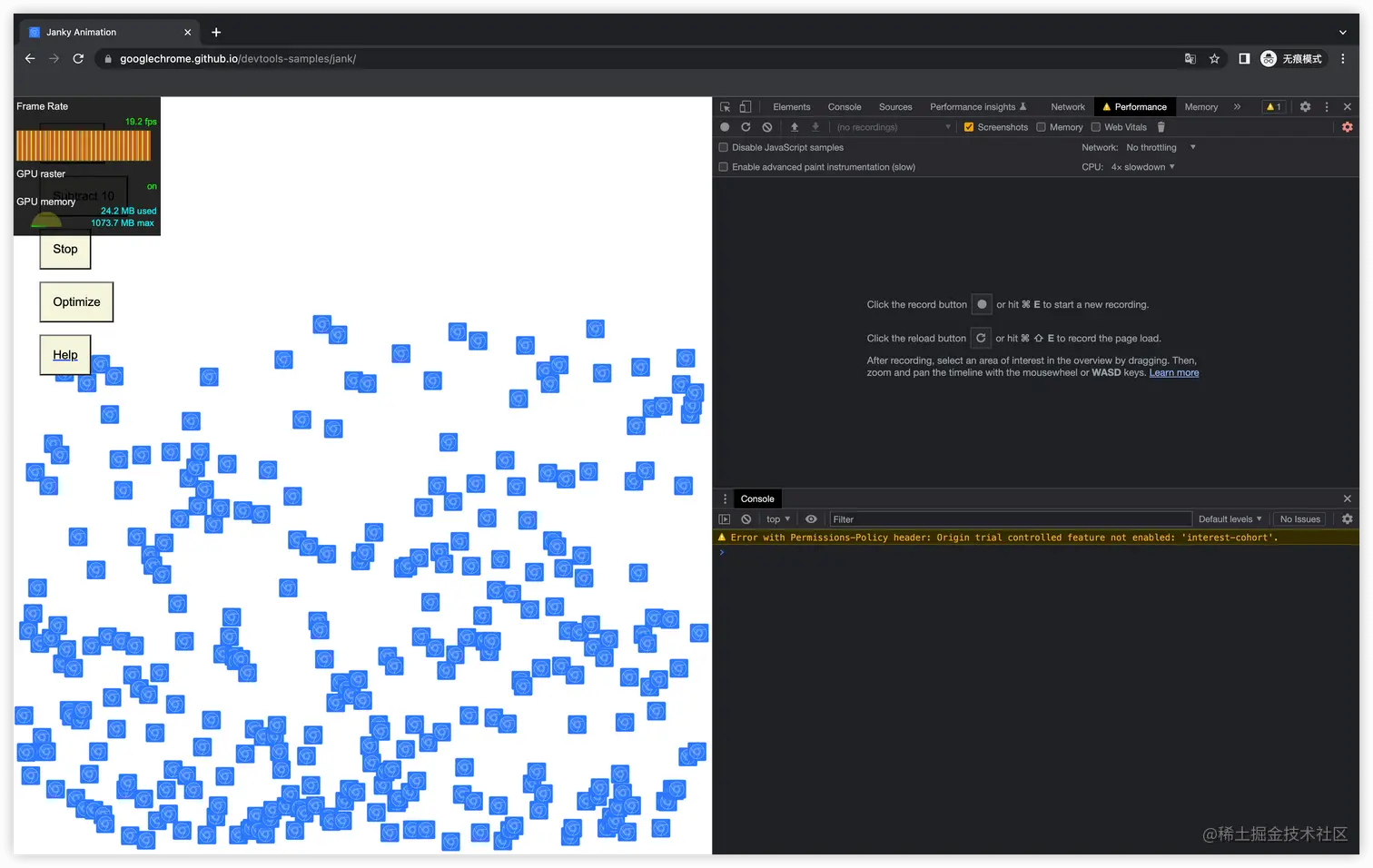Activate the inspect element picker icon

tap(725, 107)
